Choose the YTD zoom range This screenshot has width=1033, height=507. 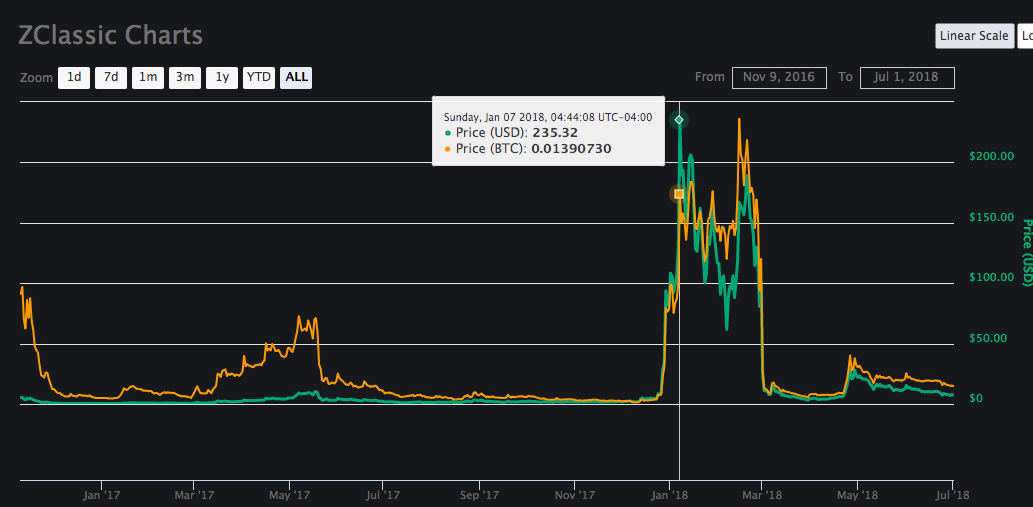tap(258, 78)
